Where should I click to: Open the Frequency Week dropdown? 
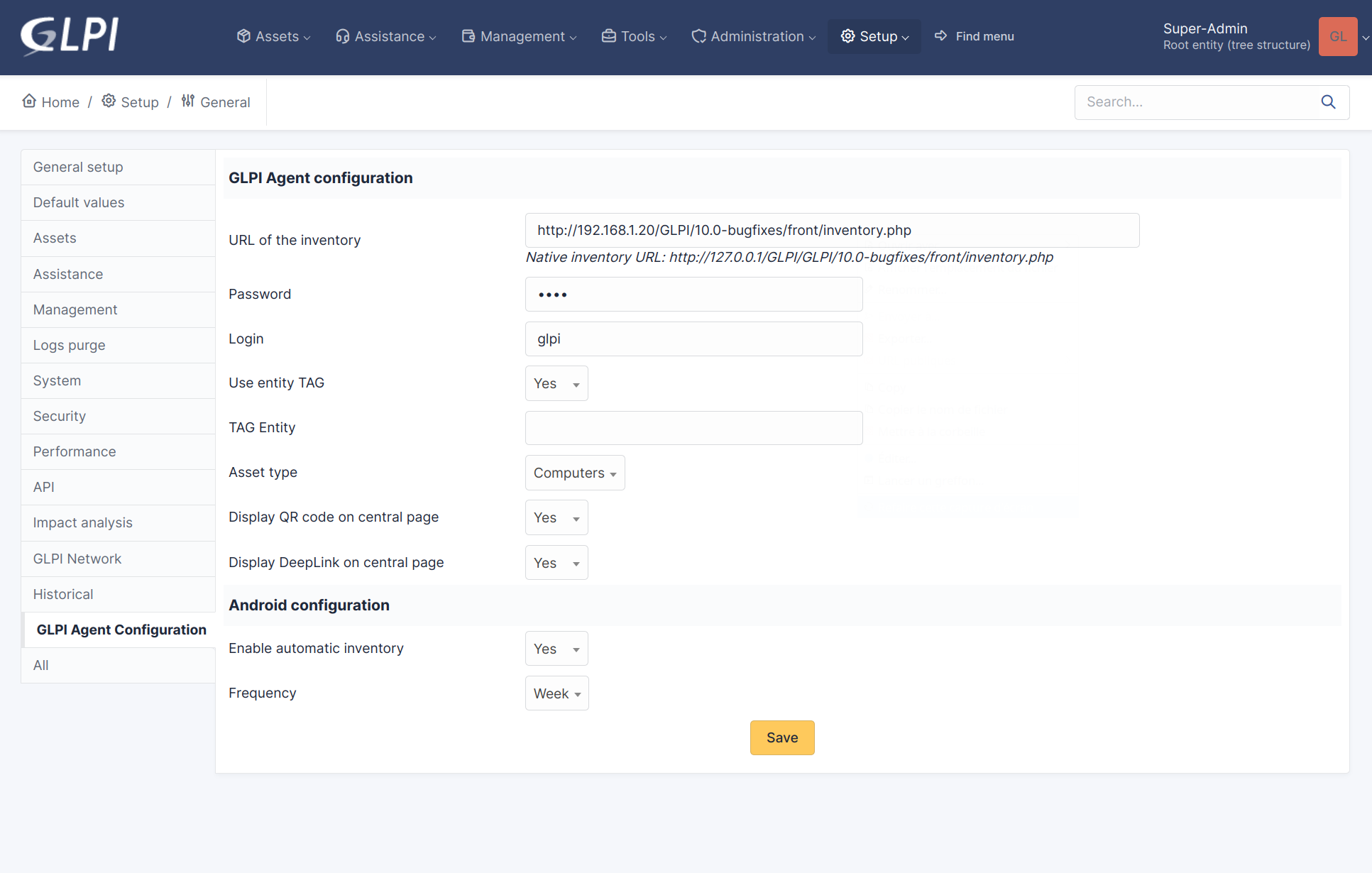[557, 693]
